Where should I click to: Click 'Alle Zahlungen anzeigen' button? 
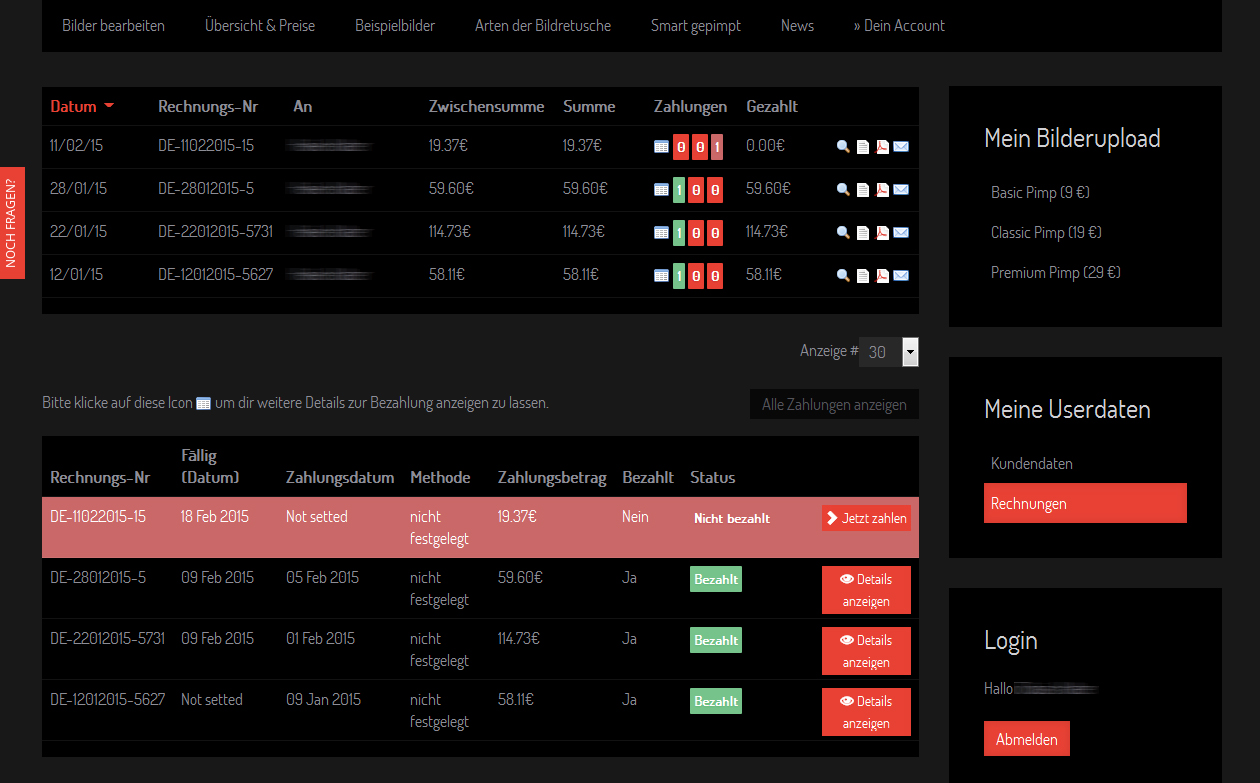tap(834, 405)
